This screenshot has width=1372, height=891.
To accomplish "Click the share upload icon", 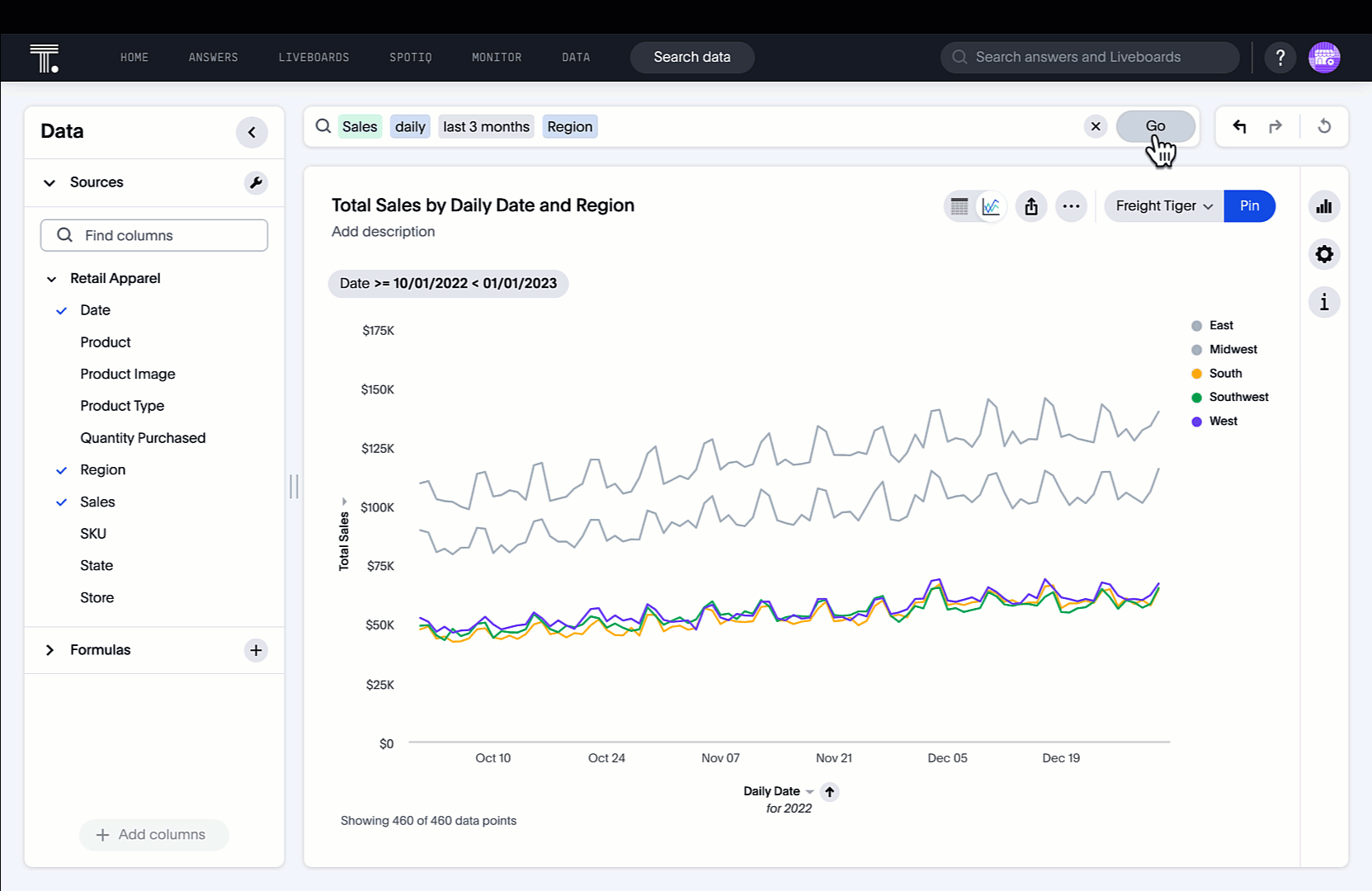I will pyautogui.click(x=1031, y=206).
